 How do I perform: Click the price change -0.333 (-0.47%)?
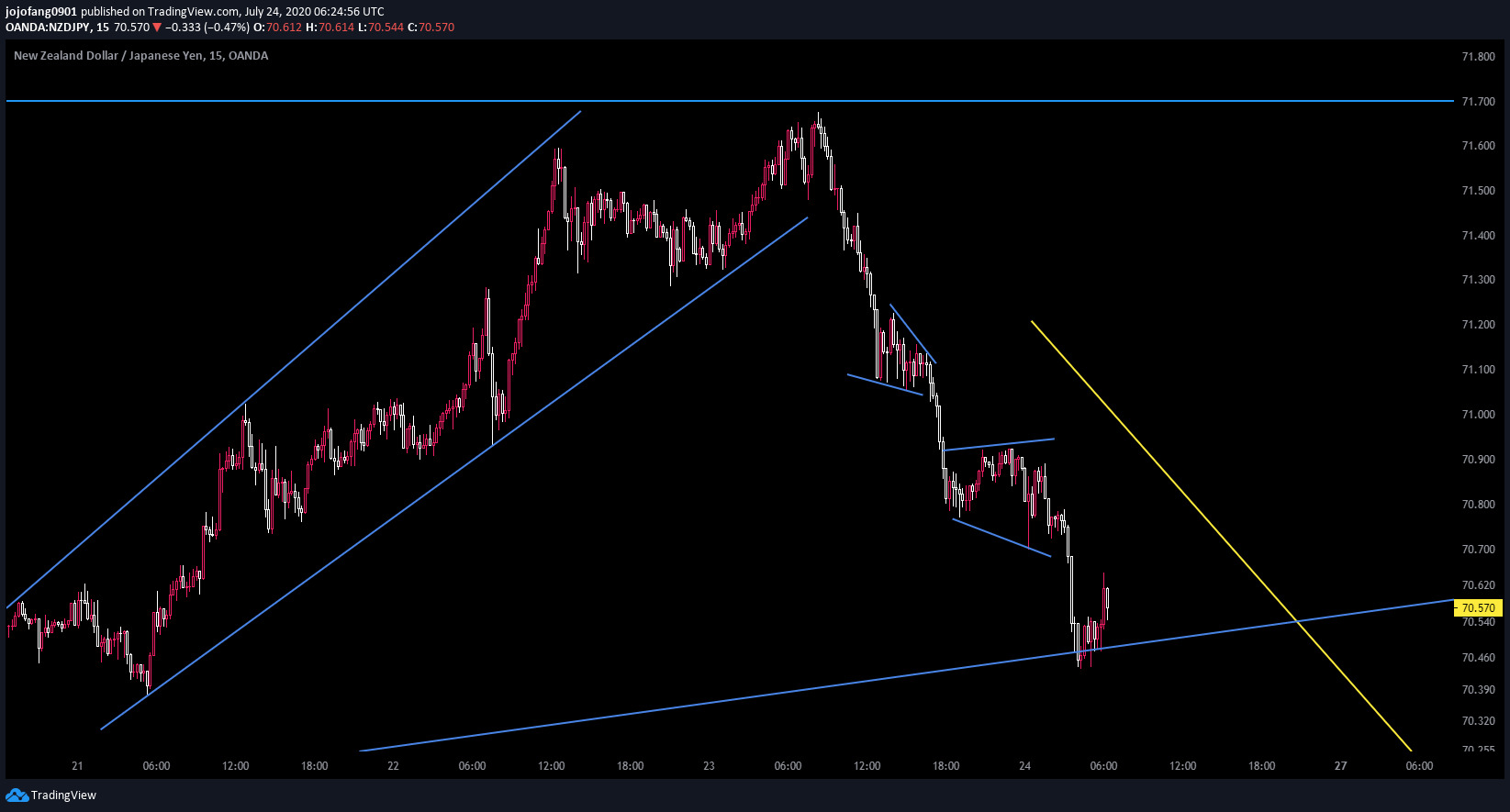(x=207, y=28)
